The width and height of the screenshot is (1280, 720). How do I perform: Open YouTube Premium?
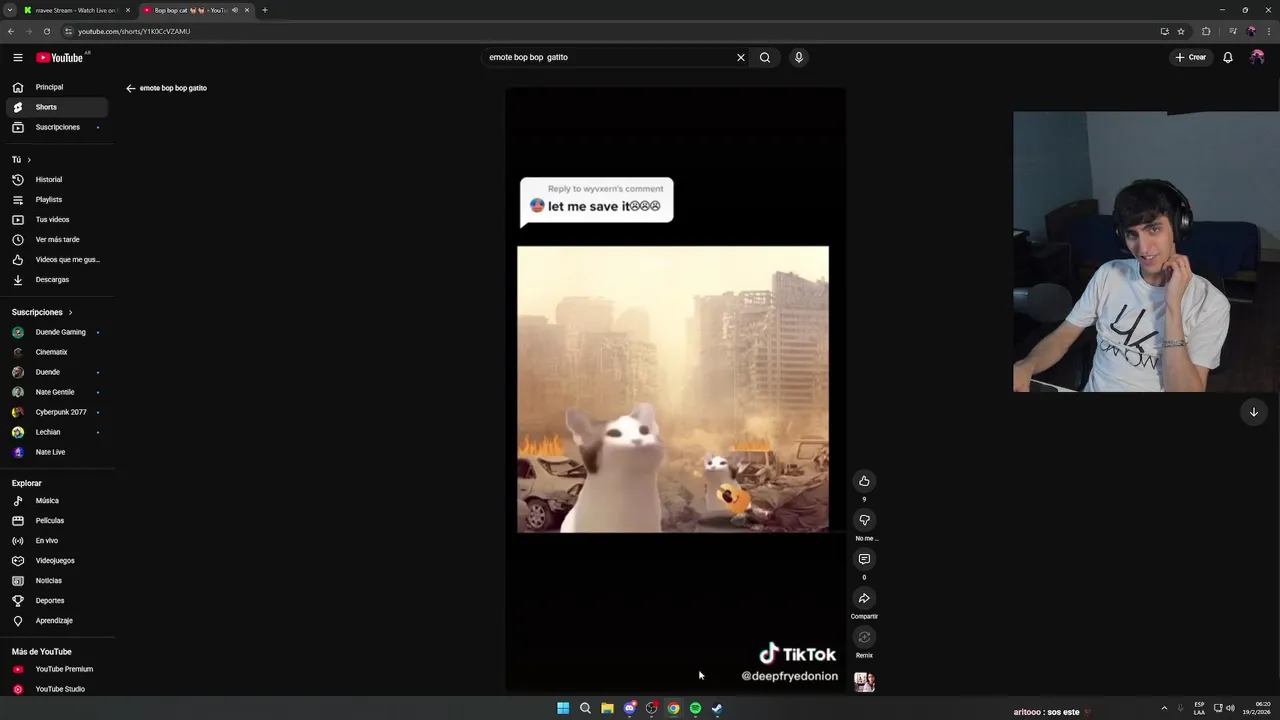click(57, 669)
